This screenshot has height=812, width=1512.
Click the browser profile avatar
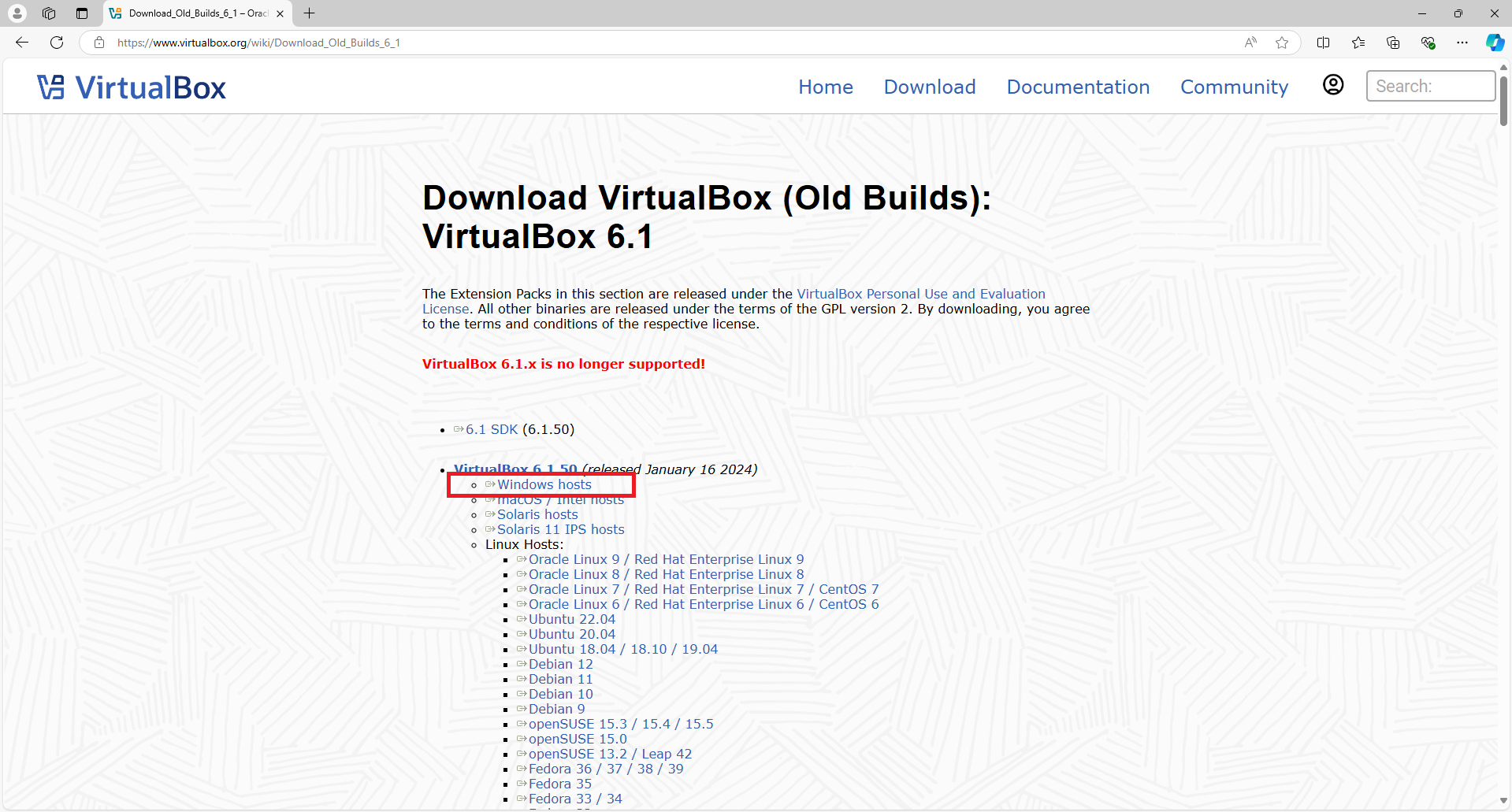pos(17,13)
